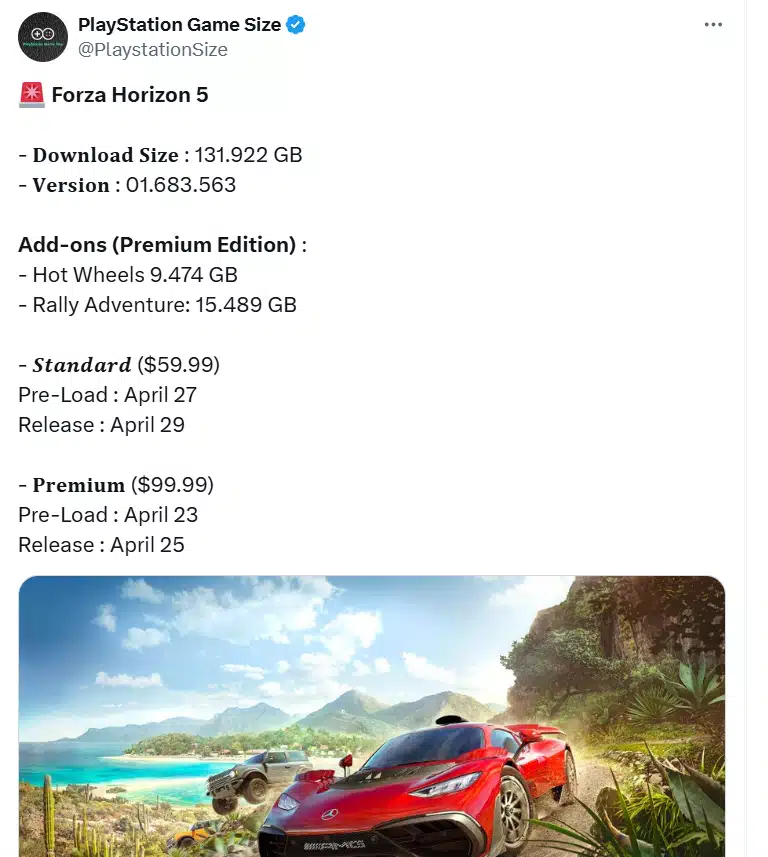Screen dimensions: 768x857
Task: Open the PlayStation Game Size display name
Action: point(180,25)
